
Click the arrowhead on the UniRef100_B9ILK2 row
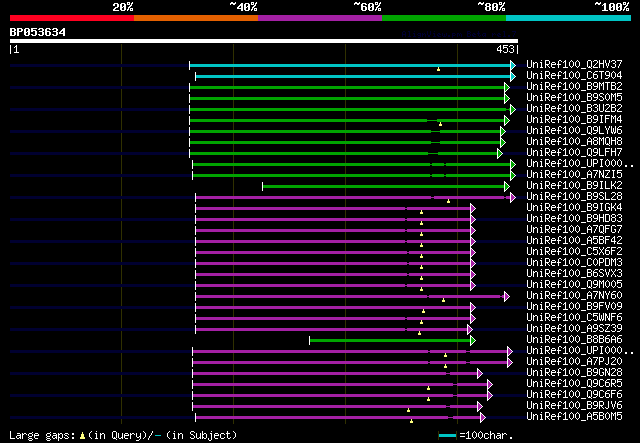pyautogui.click(x=507, y=187)
